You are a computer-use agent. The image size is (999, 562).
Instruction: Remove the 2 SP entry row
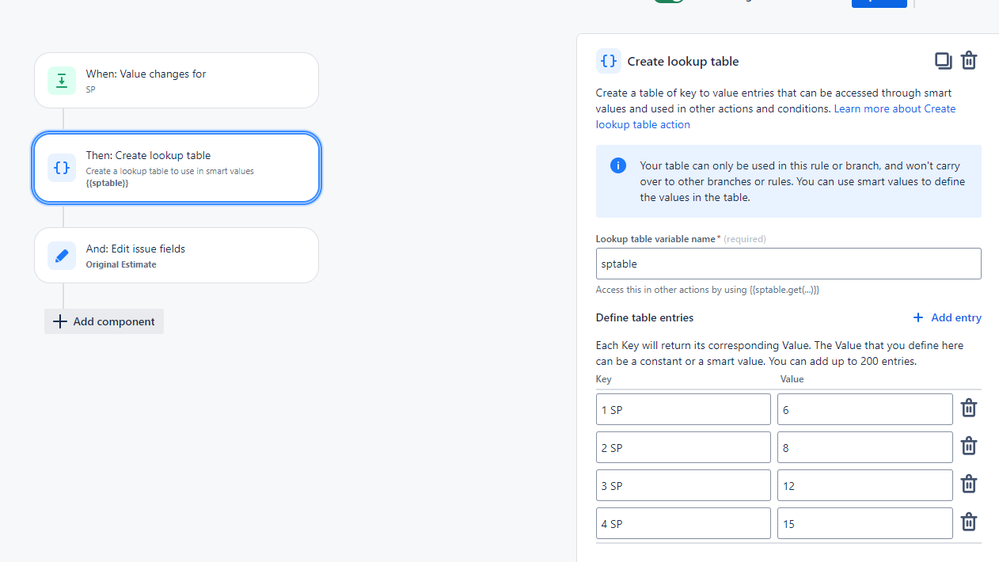[968, 446]
